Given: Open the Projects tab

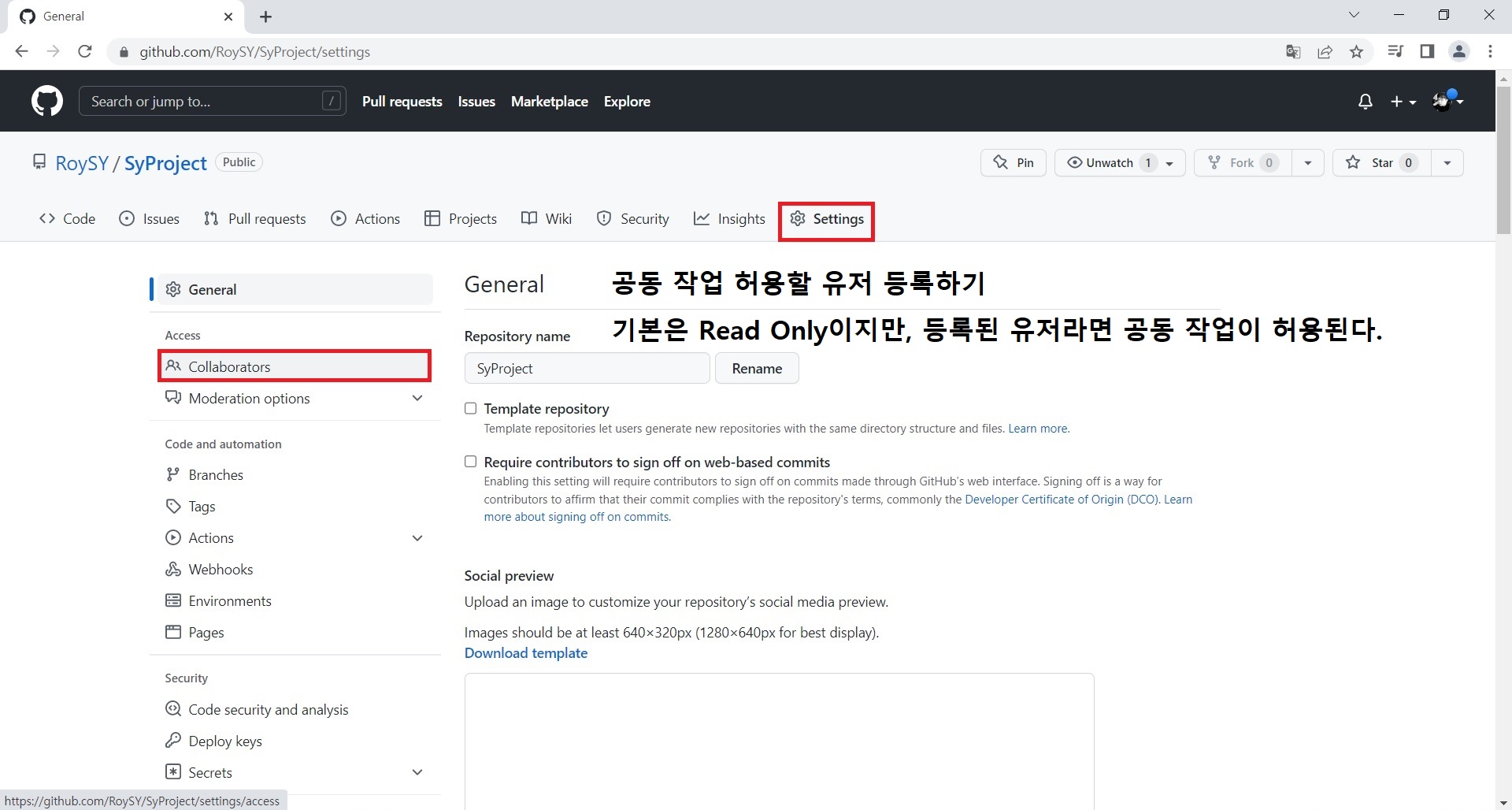Looking at the screenshot, I should pyautogui.click(x=461, y=219).
